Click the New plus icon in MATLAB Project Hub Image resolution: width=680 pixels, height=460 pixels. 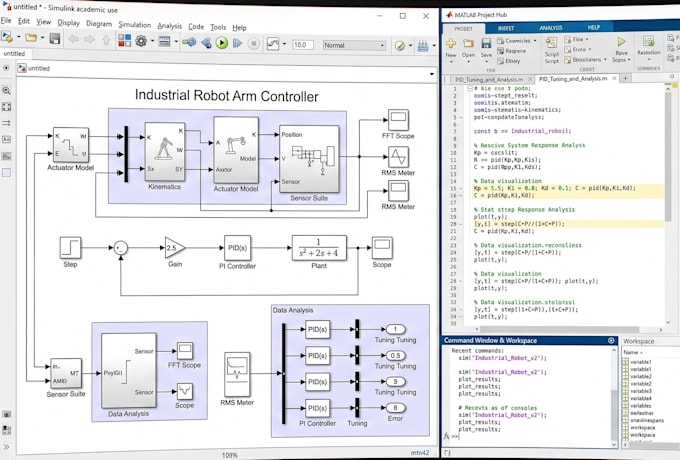click(451, 43)
